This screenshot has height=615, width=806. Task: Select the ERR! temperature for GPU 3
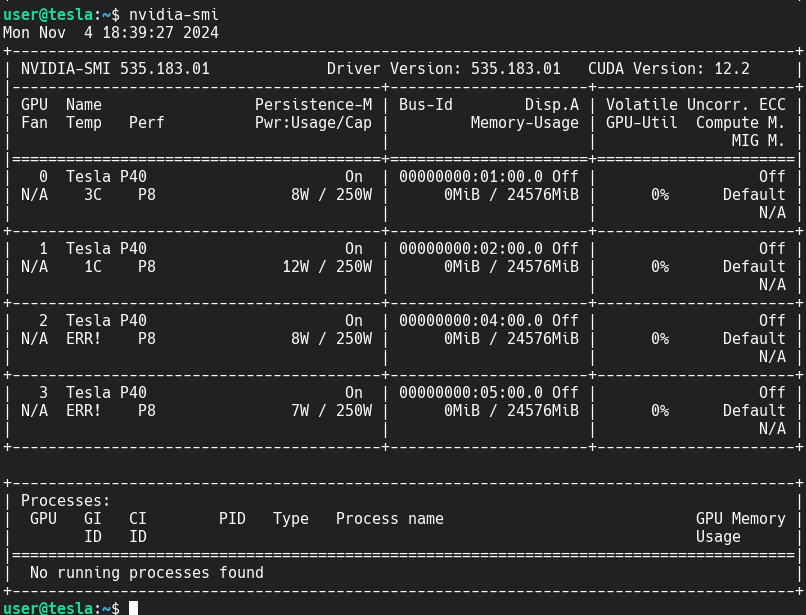(83, 410)
